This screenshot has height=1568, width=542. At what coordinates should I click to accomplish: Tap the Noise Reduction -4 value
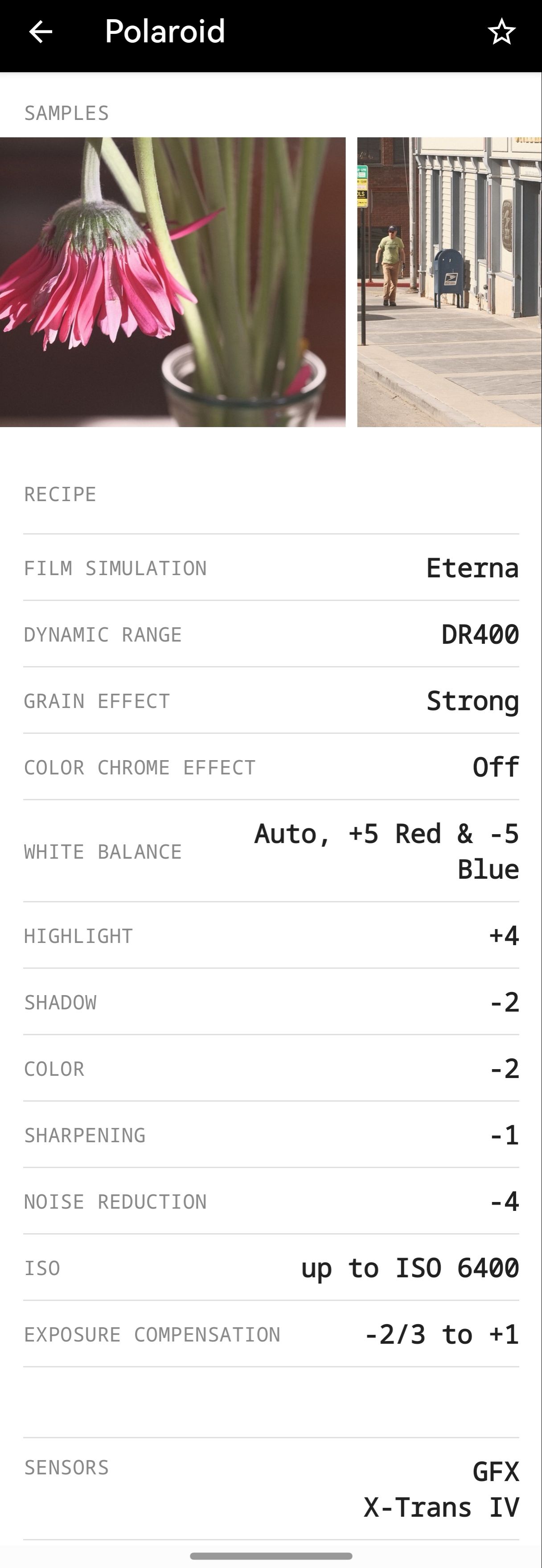(504, 1202)
